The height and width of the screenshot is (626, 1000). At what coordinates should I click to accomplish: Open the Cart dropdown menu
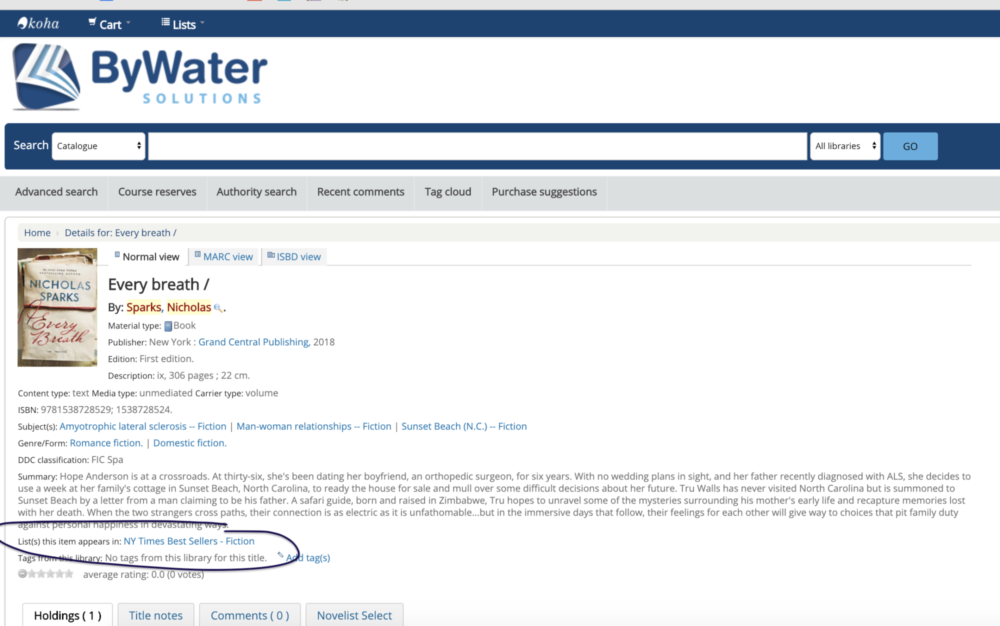(109, 24)
